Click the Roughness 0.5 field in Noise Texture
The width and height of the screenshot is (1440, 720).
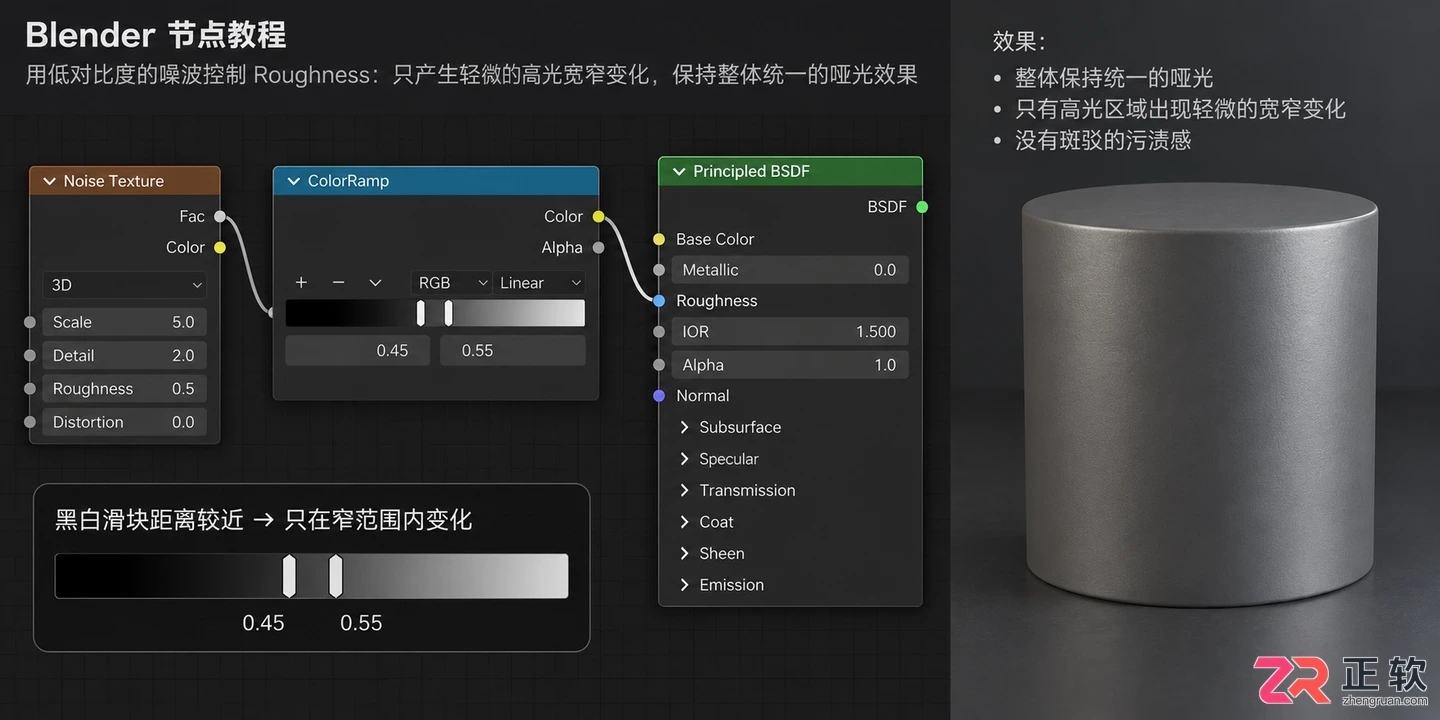click(125, 389)
